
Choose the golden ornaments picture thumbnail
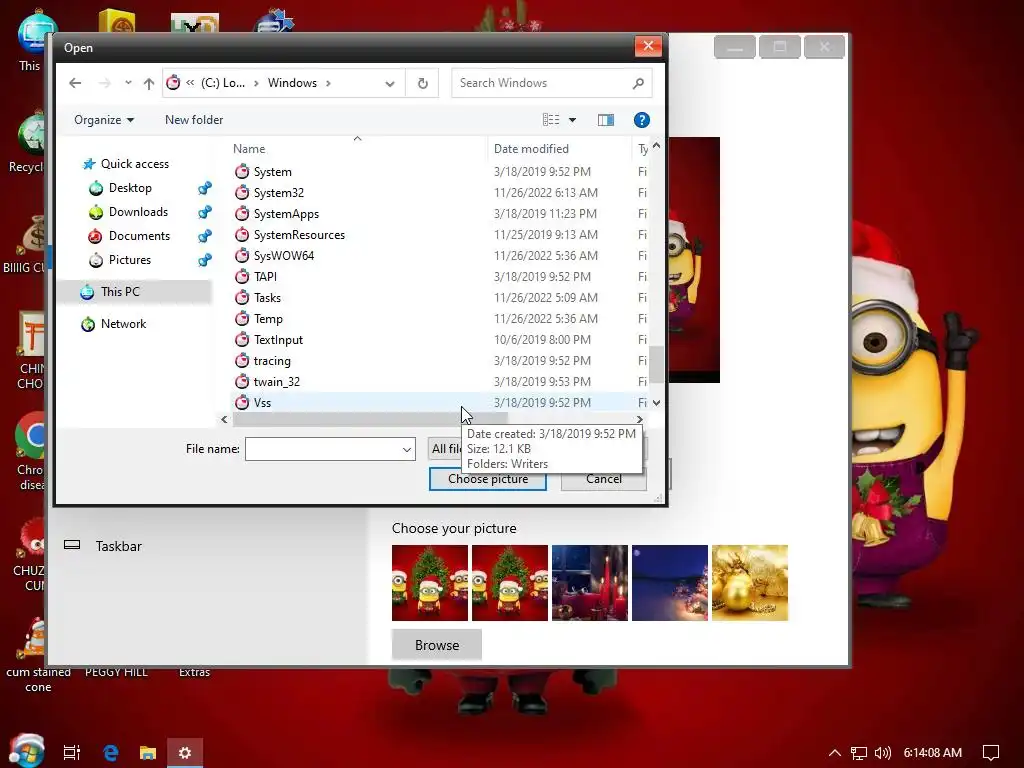coord(750,583)
